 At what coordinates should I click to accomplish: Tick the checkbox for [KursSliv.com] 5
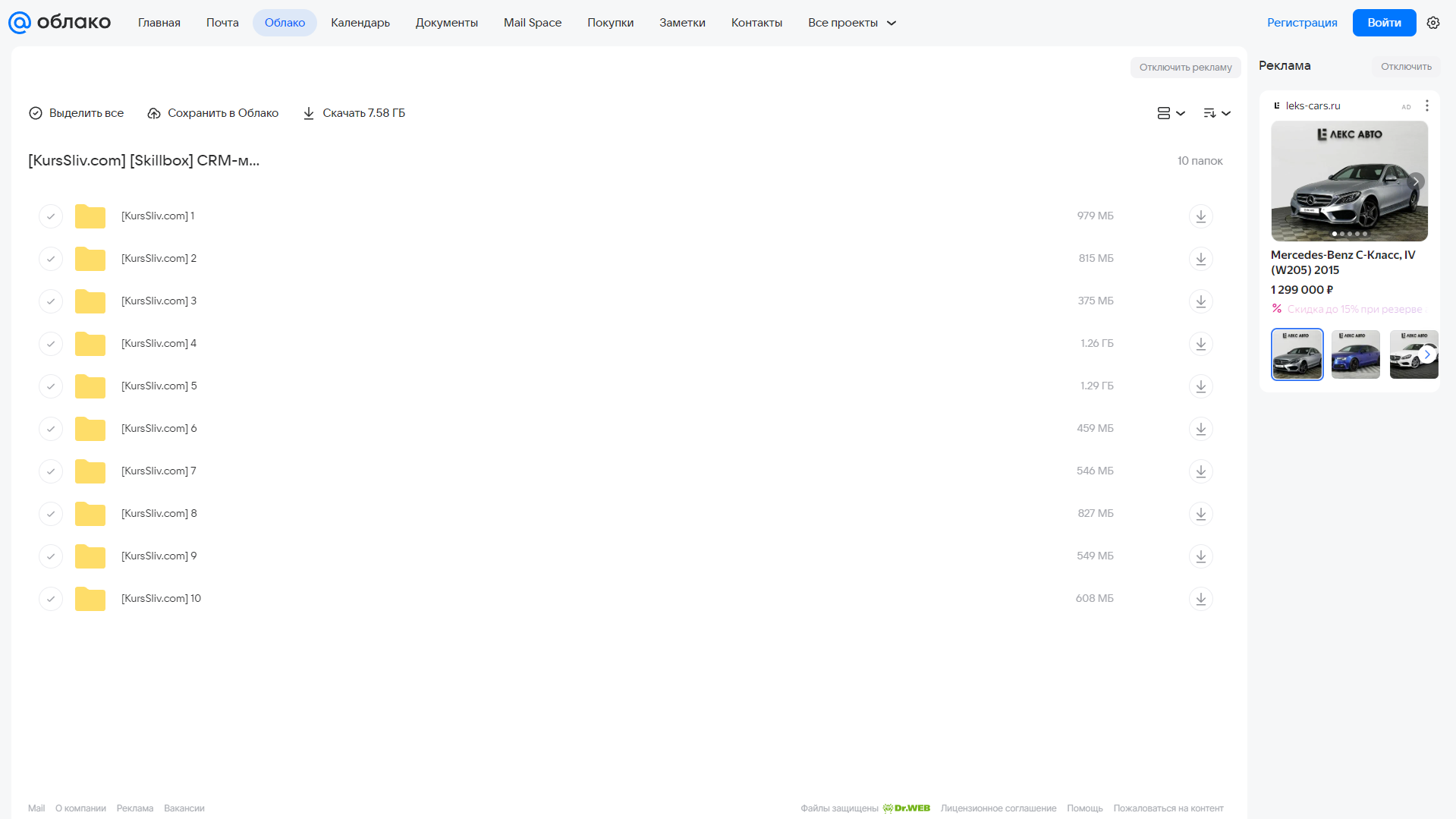tap(51, 386)
